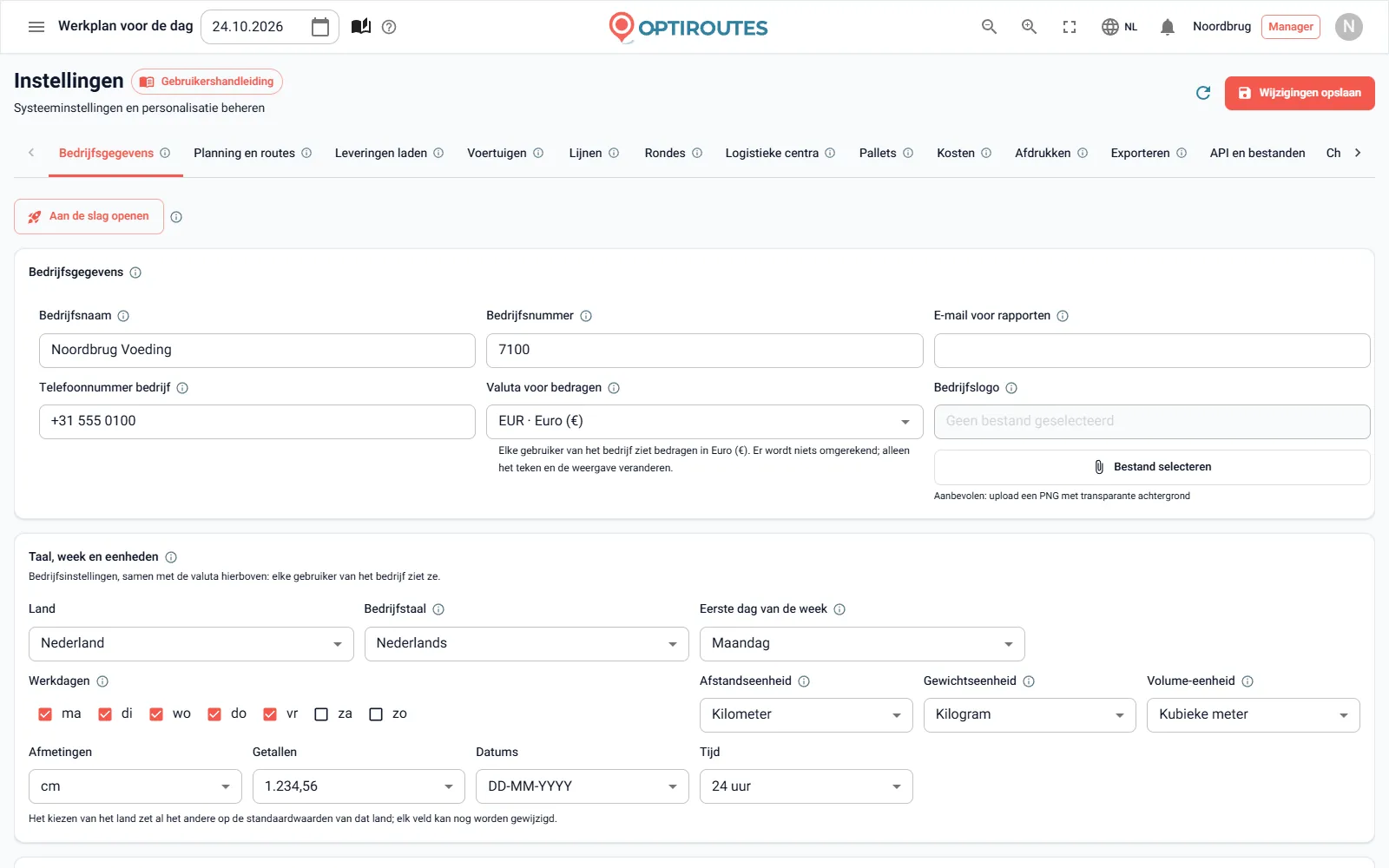This screenshot has height=868, width=1389.
Task: Open the hamburger navigation menu
Action: [x=36, y=27]
